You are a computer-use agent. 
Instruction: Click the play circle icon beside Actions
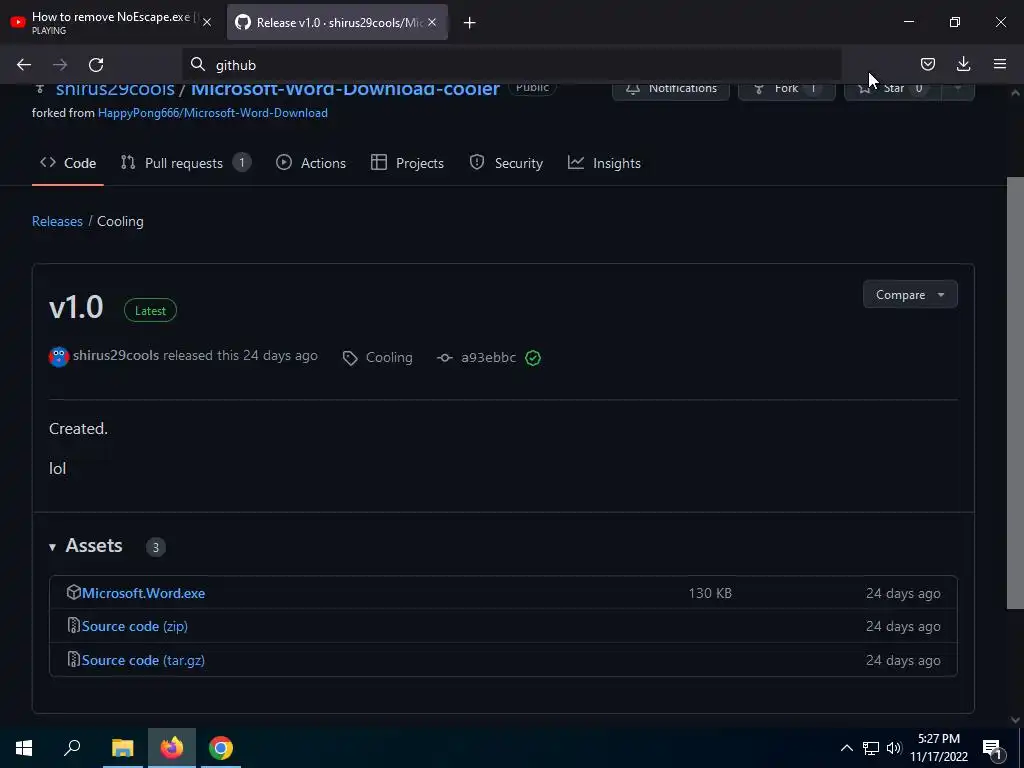[283, 163]
